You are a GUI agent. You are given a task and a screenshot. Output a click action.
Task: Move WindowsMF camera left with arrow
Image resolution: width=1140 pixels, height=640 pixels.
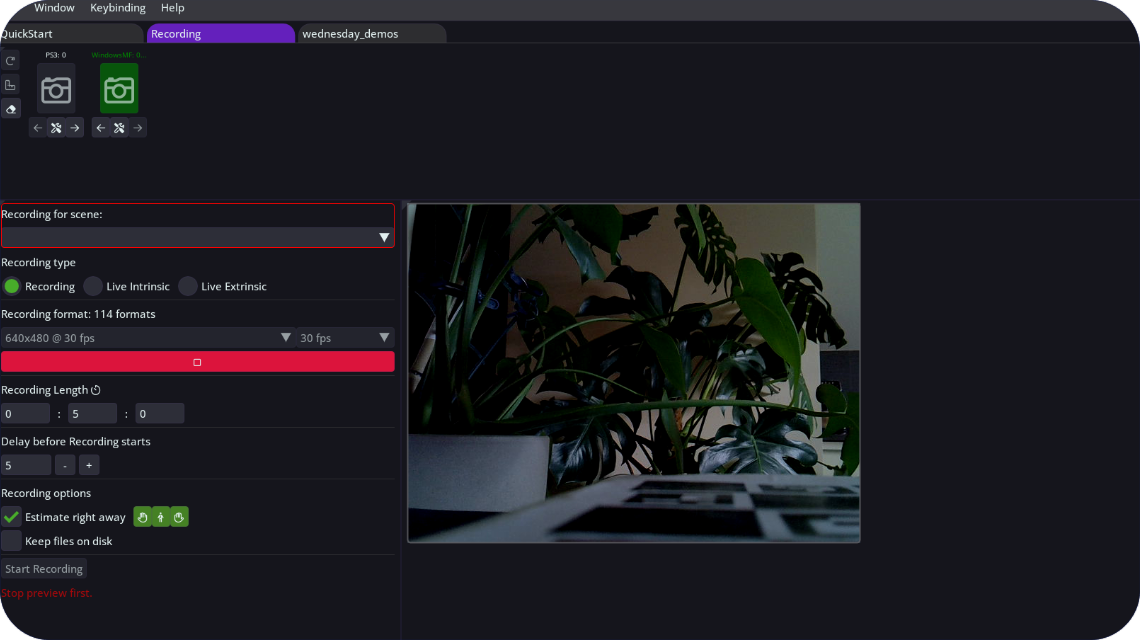100,128
